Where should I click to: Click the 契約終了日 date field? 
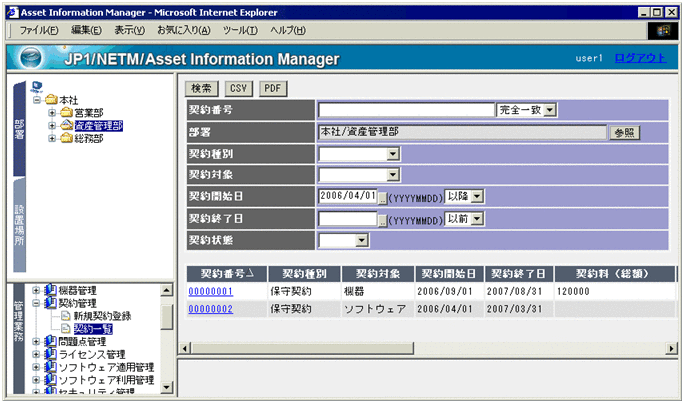click(x=348, y=218)
